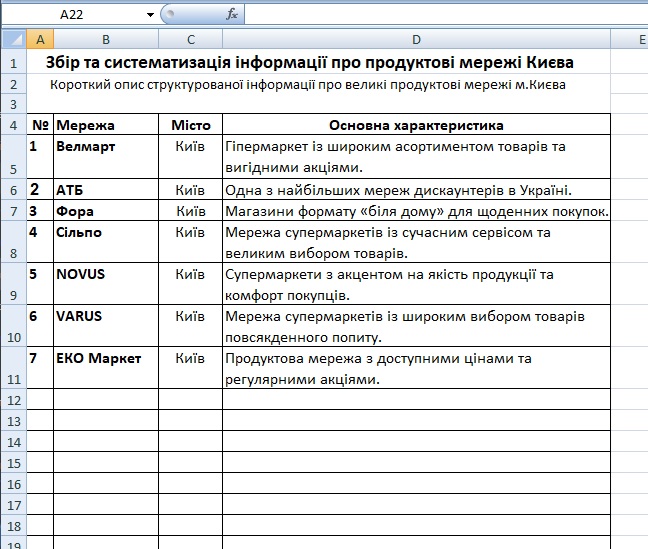Select row 14 header
The image size is (648, 549).
pos(14,442)
